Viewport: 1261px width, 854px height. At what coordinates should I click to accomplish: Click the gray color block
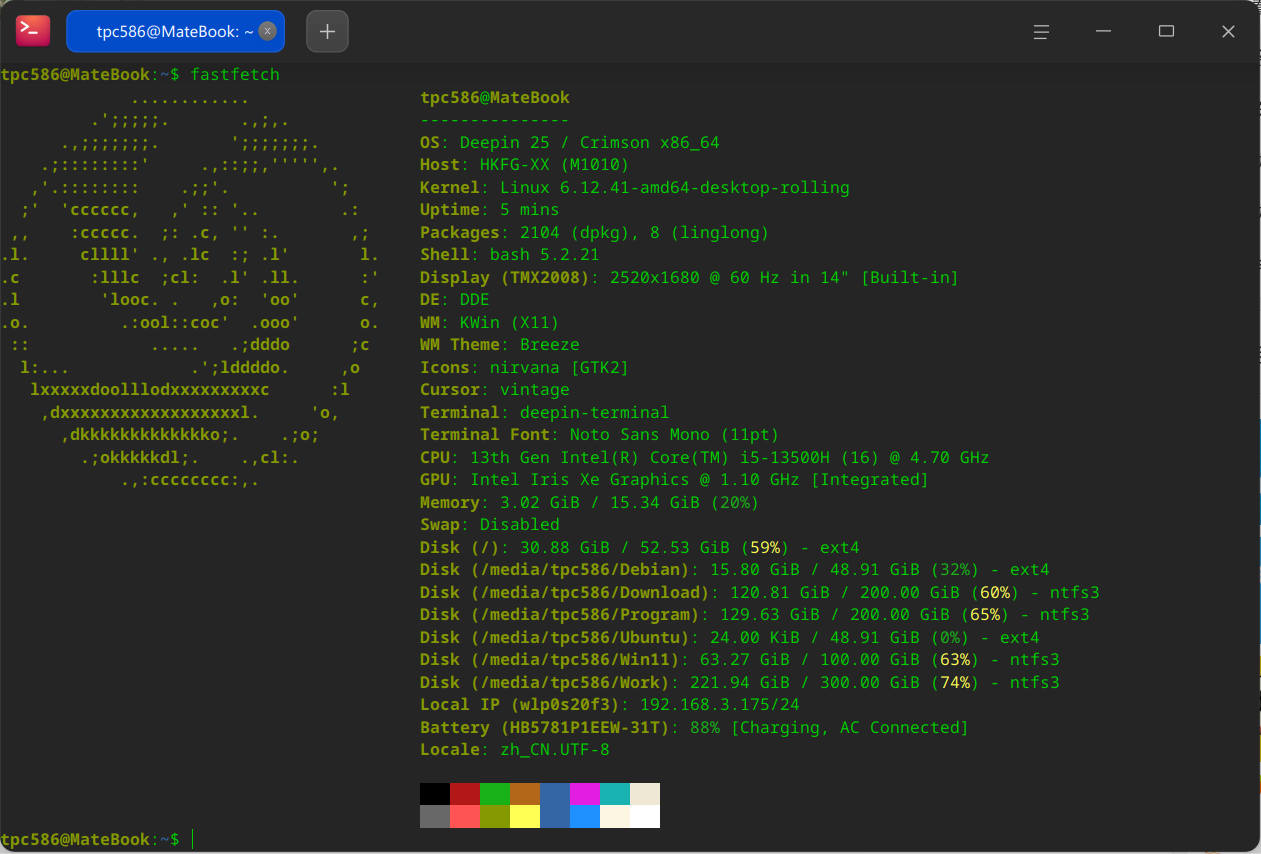coord(435,817)
